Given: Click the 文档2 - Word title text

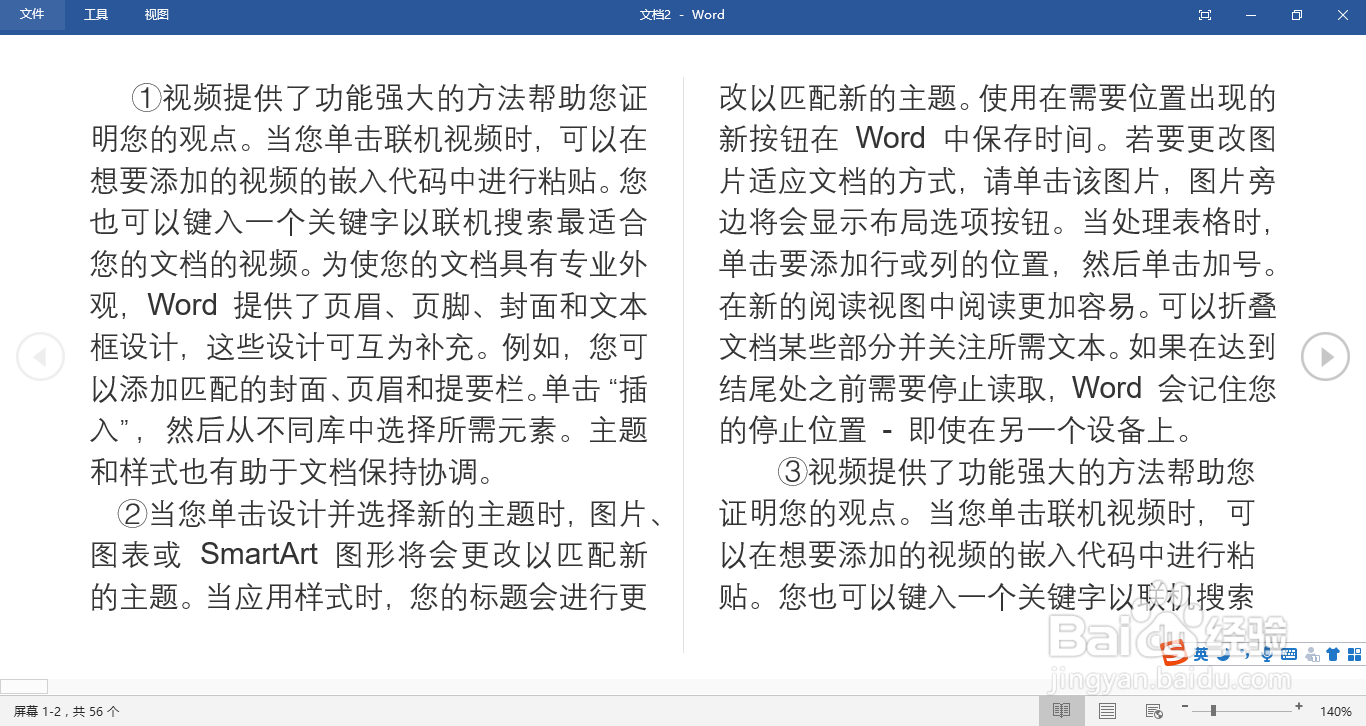Looking at the screenshot, I should (x=682, y=15).
